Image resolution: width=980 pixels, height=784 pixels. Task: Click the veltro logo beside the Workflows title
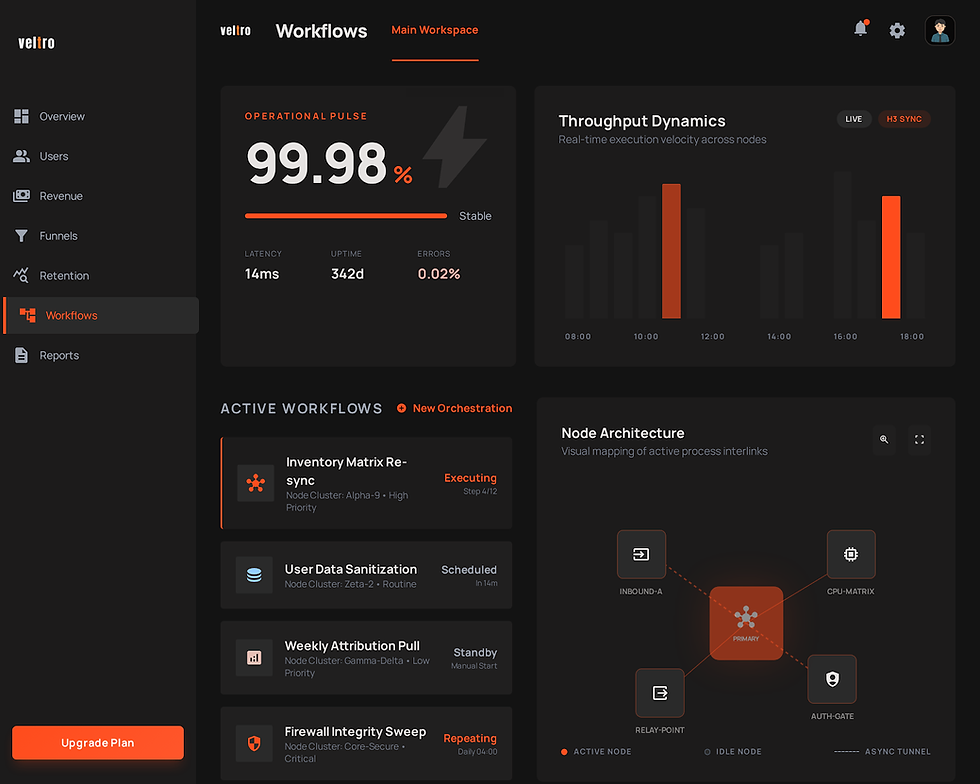click(x=235, y=30)
